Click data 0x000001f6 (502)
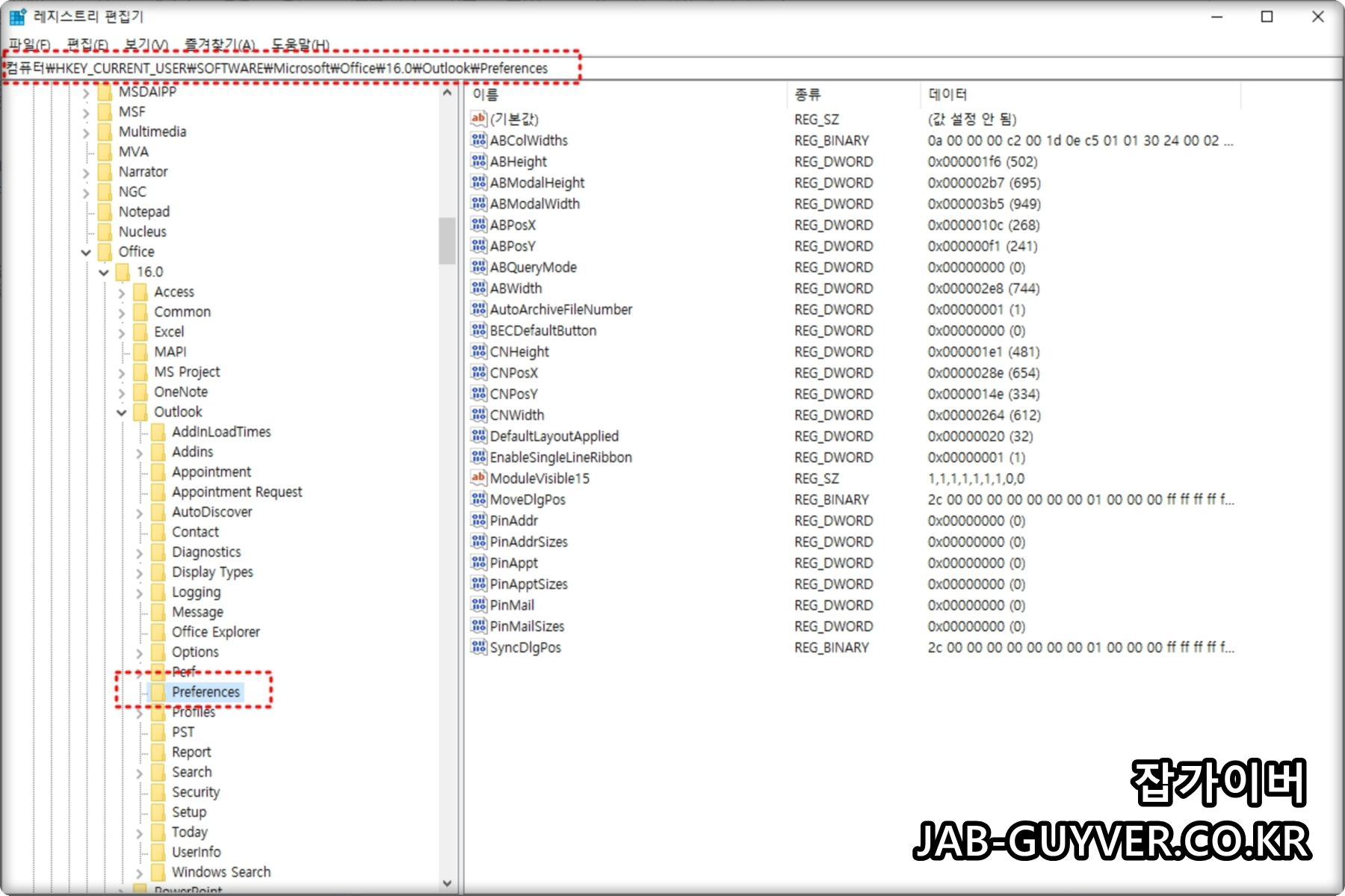1345x896 pixels. tap(982, 161)
